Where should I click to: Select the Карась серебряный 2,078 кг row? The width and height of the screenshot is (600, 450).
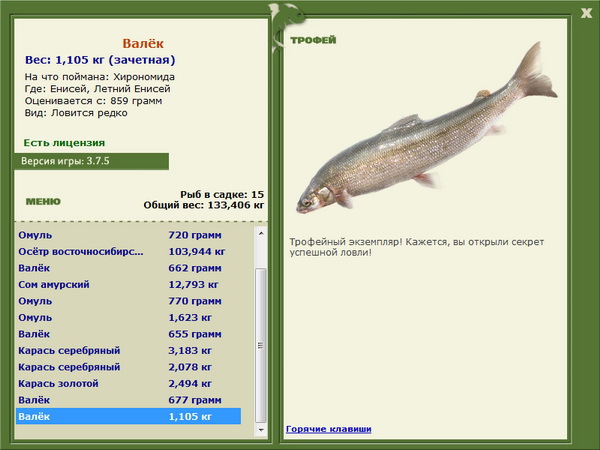(129, 367)
